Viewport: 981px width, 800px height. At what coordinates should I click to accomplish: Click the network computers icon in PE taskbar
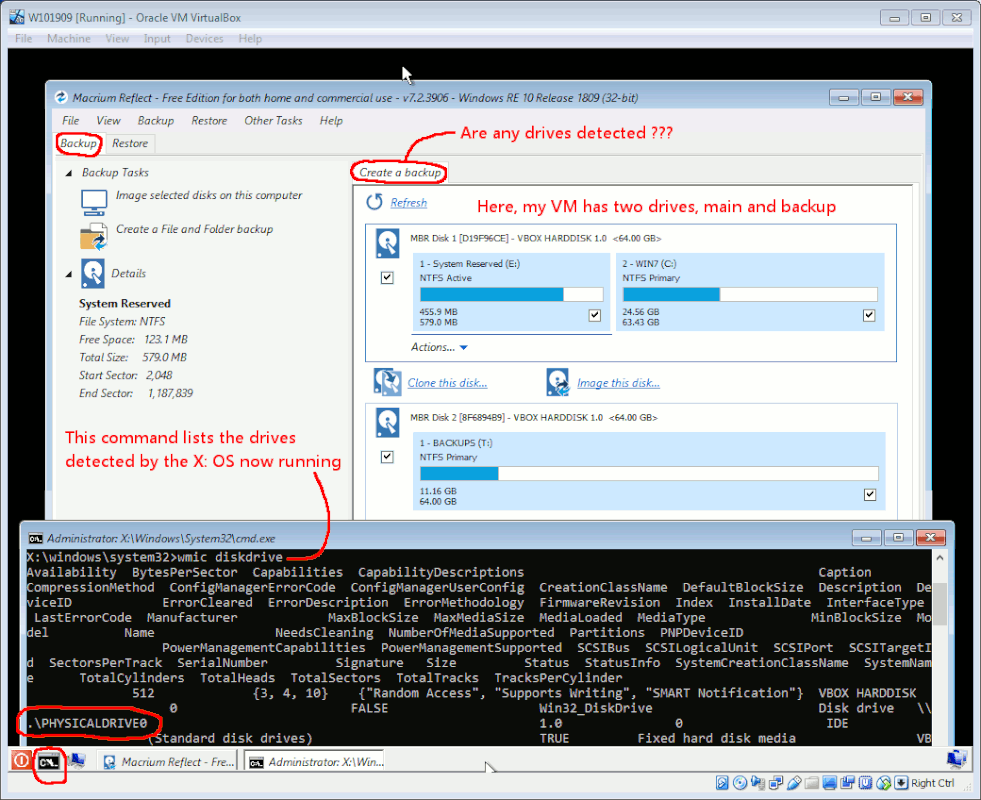click(x=76, y=761)
